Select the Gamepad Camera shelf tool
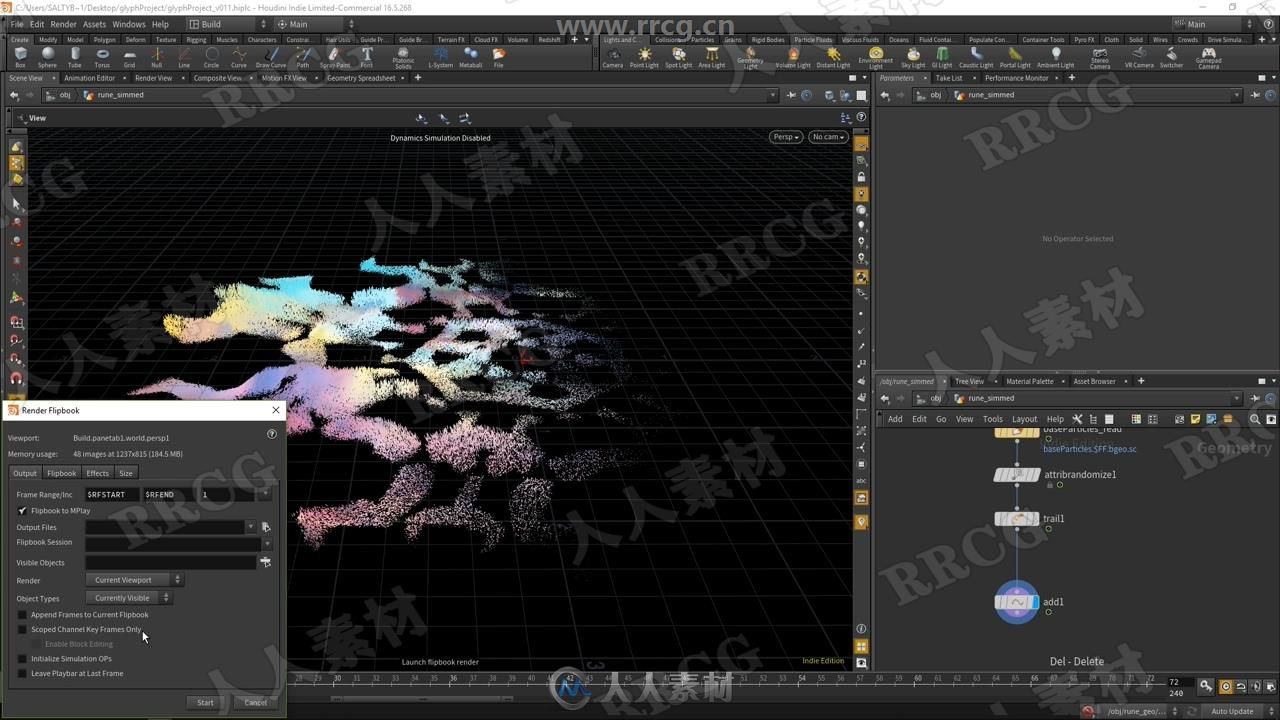The width and height of the screenshot is (1280, 720). (x=1209, y=59)
